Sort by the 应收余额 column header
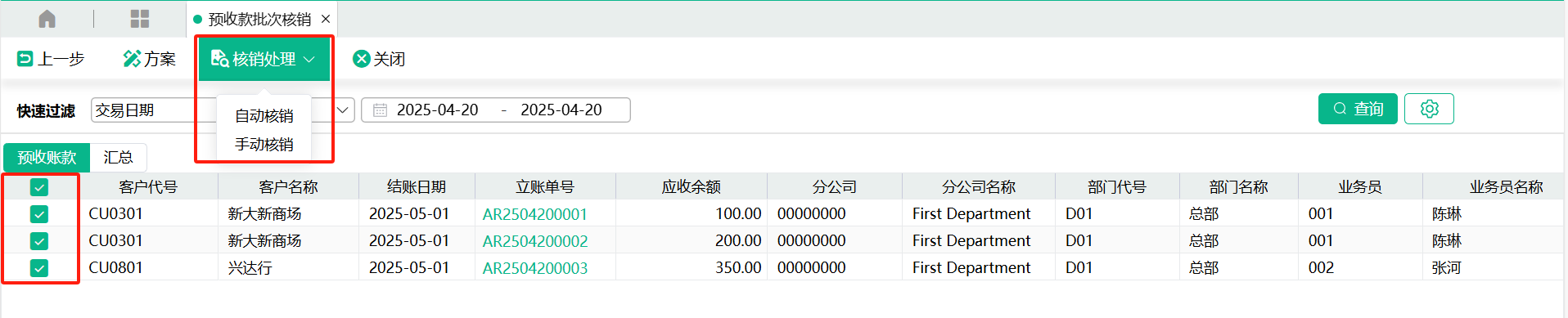 (x=691, y=187)
